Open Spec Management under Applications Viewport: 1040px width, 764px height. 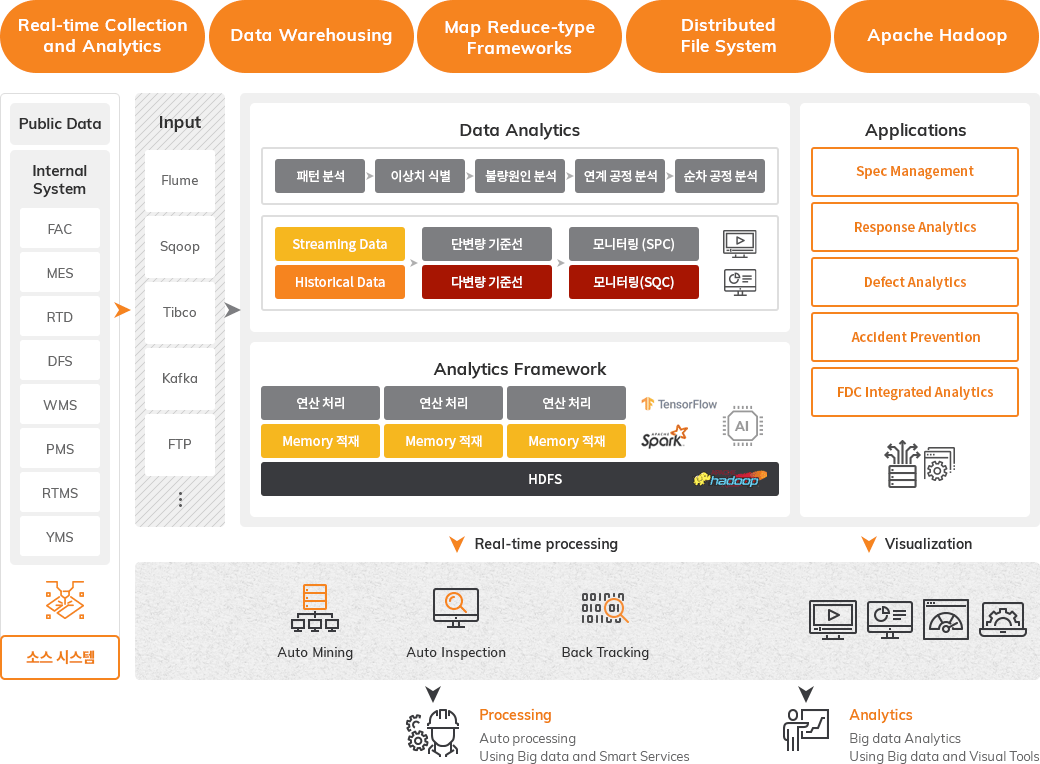914,172
